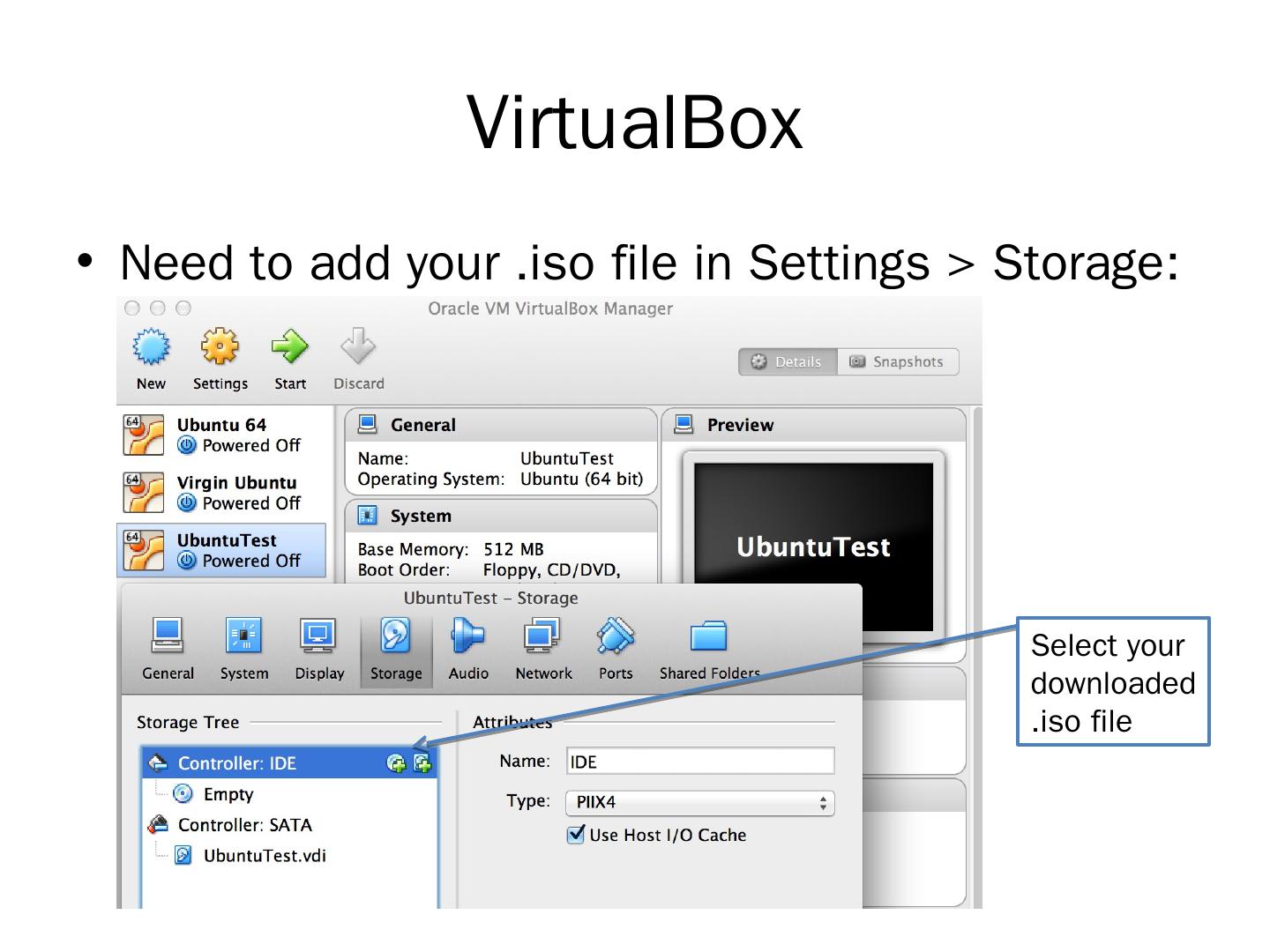Select the UbuntuTest virtual machine in the list

221,550
